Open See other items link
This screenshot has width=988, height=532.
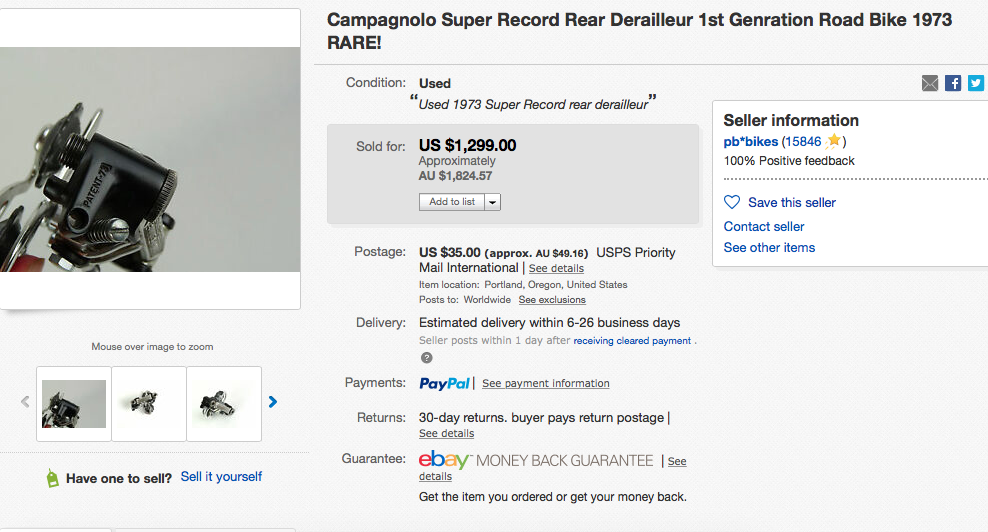[x=769, y=248]
